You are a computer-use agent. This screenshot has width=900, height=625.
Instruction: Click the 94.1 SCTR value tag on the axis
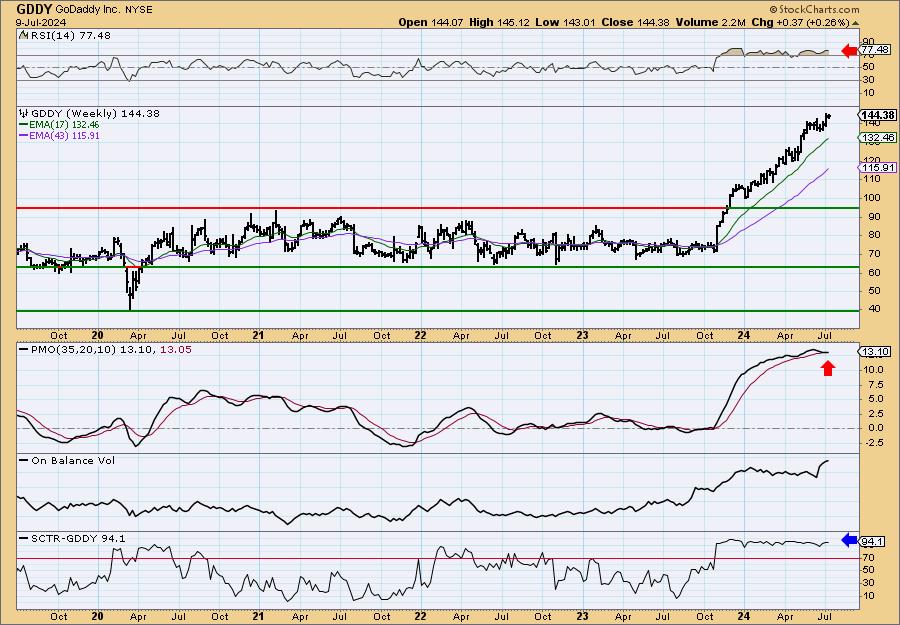tap(873, 541)
